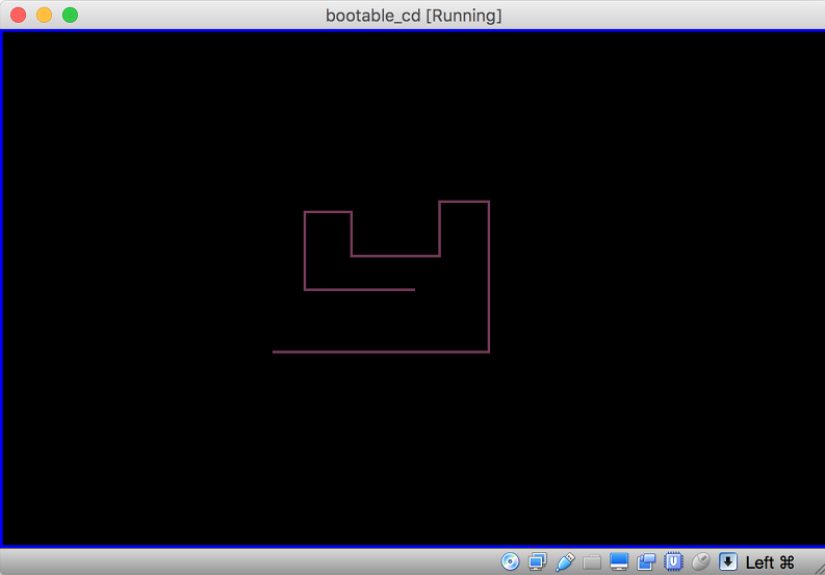Image resolution: width=825 pixels, height=575 pixels.
Task: Click inside the black VM display
Action: 414,288
